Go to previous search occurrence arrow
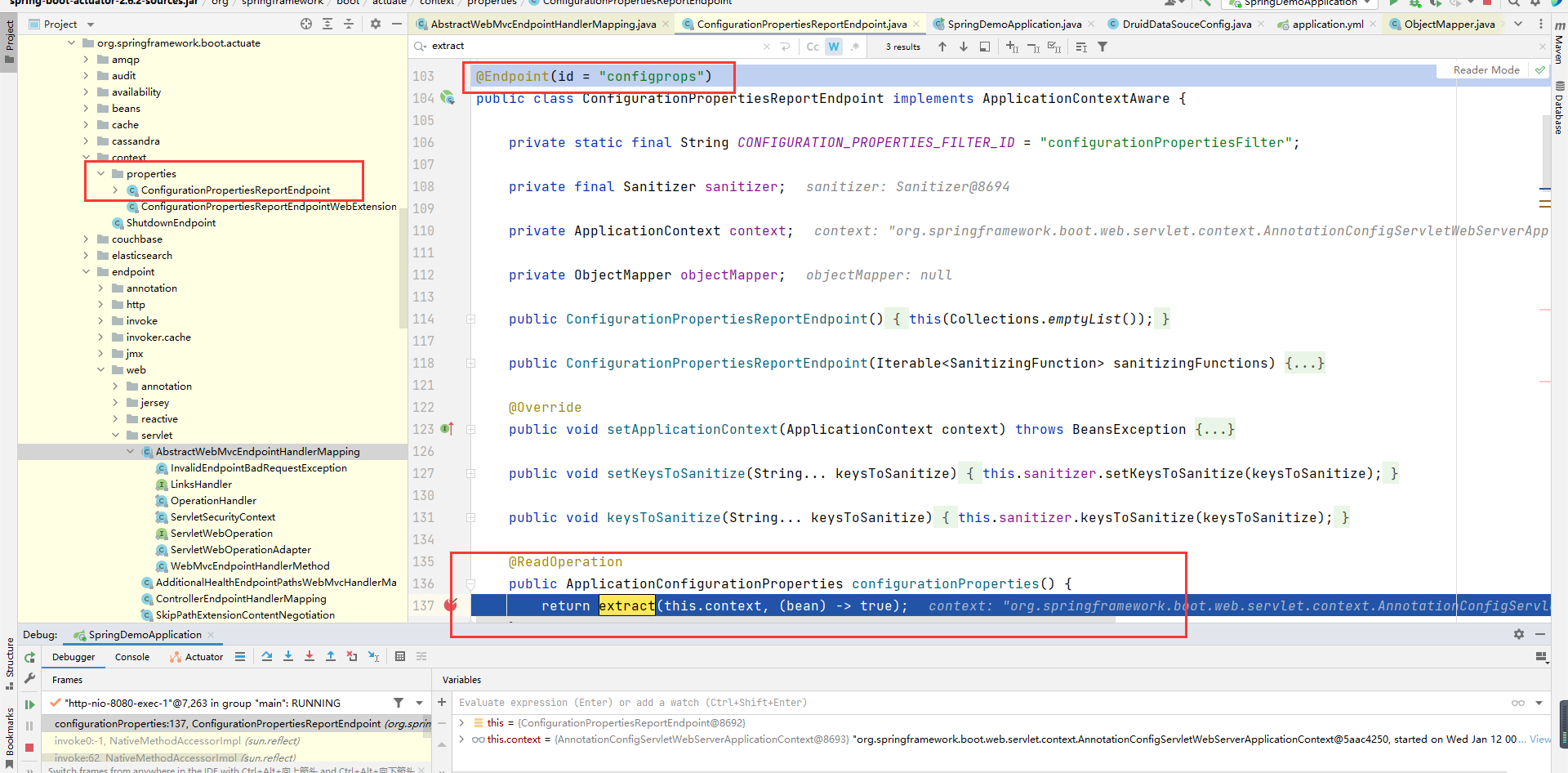Viewport: 1568px width, 773px height. 942,47
